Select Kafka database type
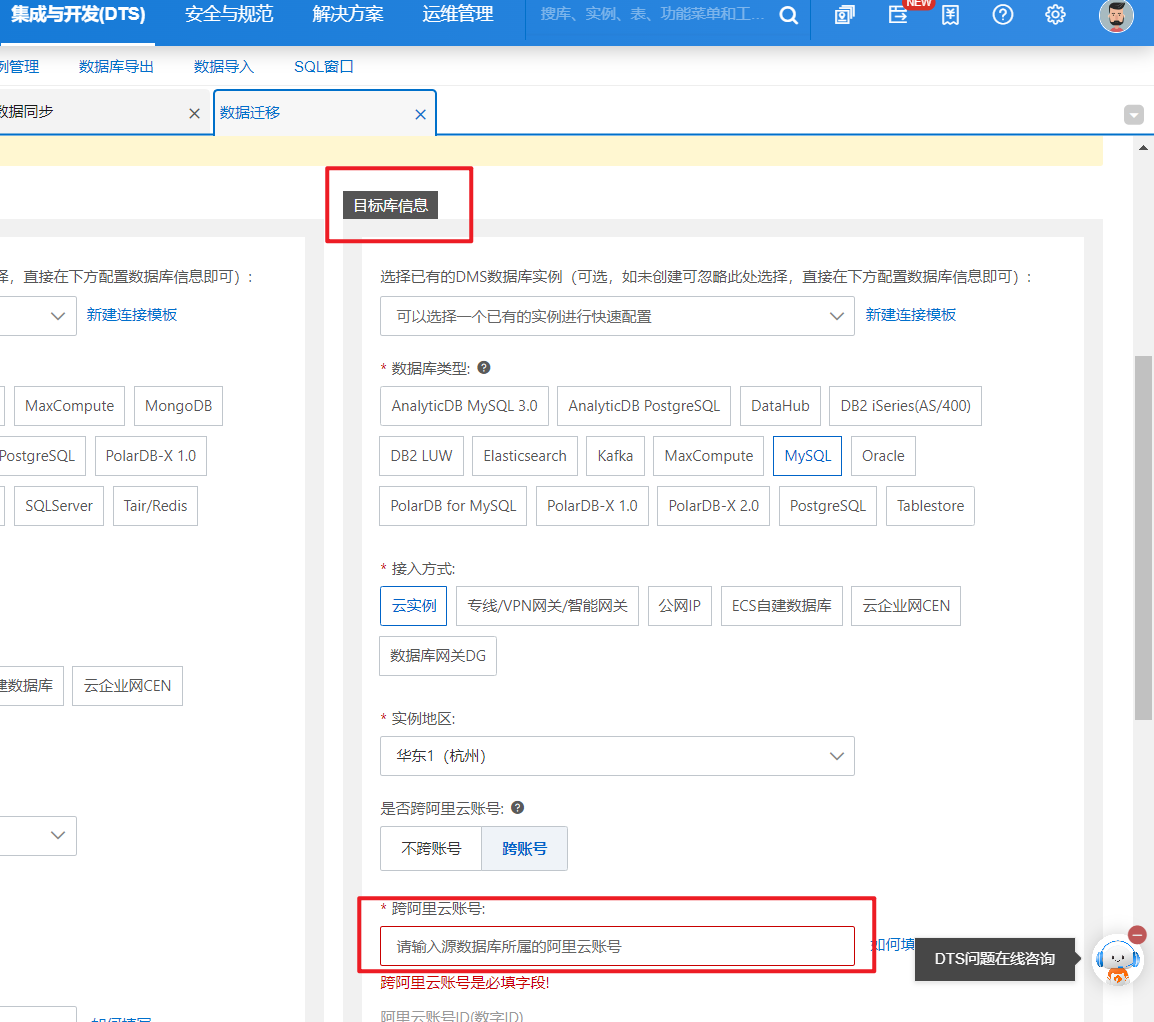The height and width of the screenshot is (1022, 1154). 615,456
